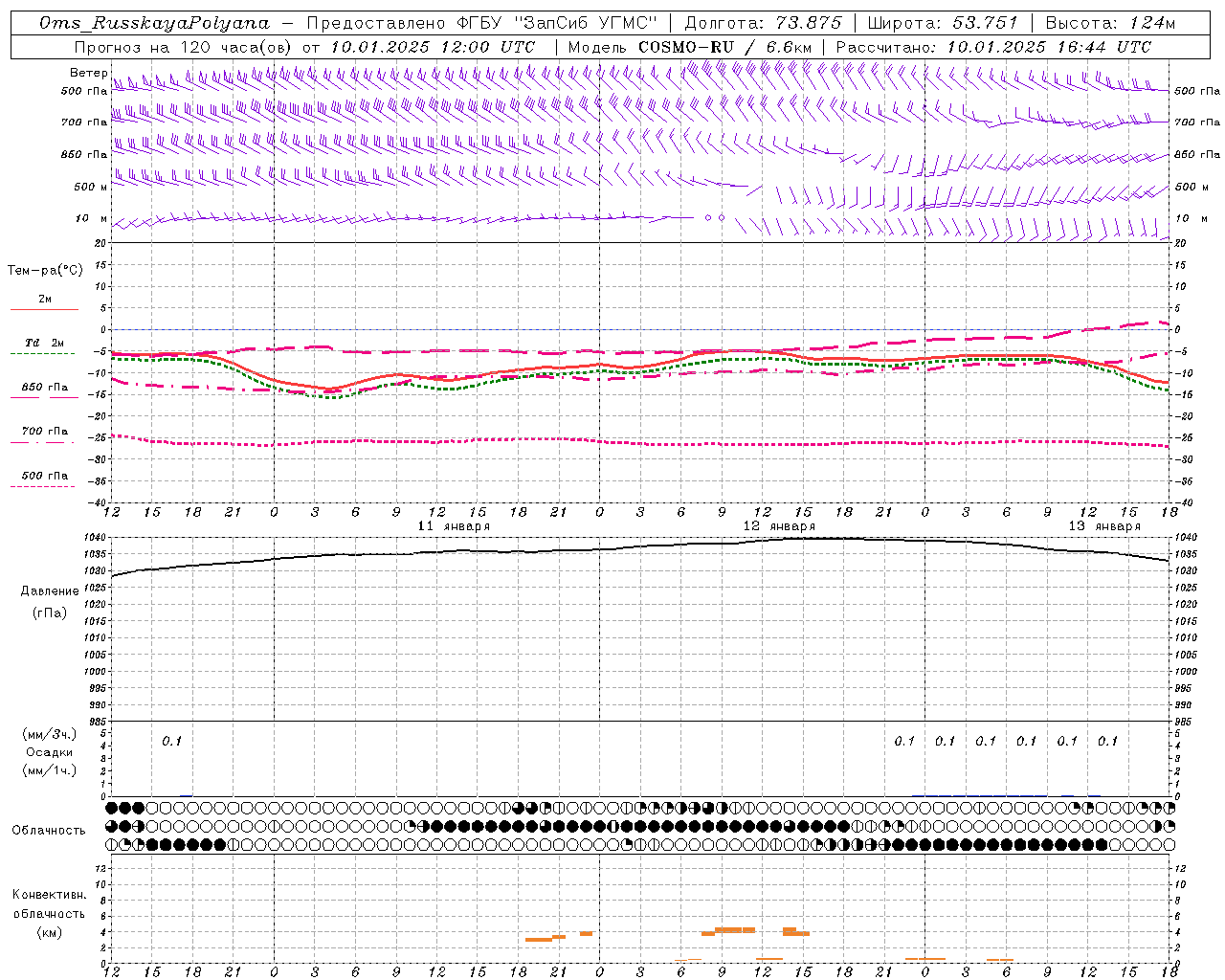1225x980 pixels.
Task: Click the "Ветер" wind panel label
Action: pyautogui.click(x=88, y=73)
